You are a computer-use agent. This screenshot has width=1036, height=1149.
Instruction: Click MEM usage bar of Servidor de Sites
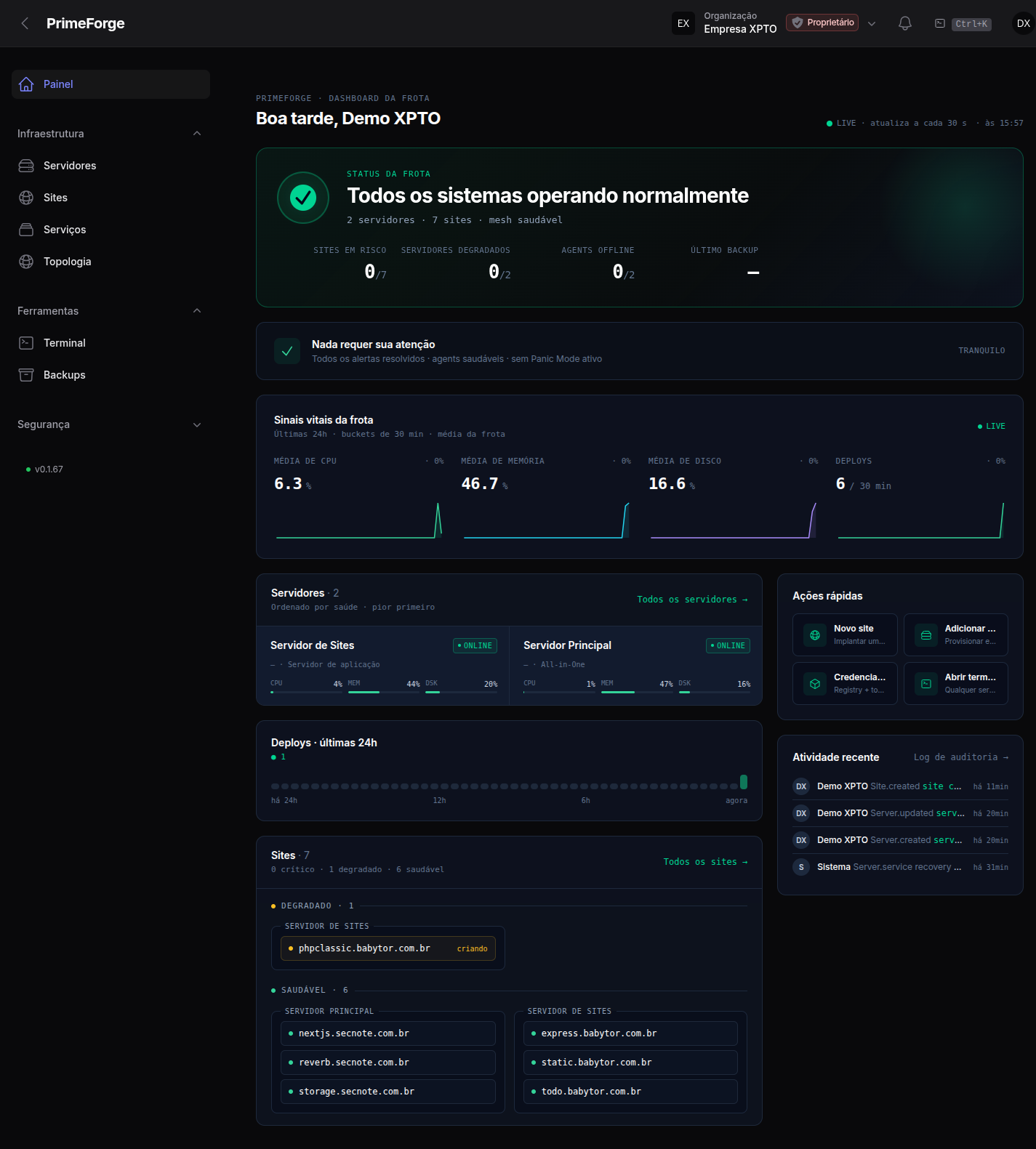(x=384, y=692)
